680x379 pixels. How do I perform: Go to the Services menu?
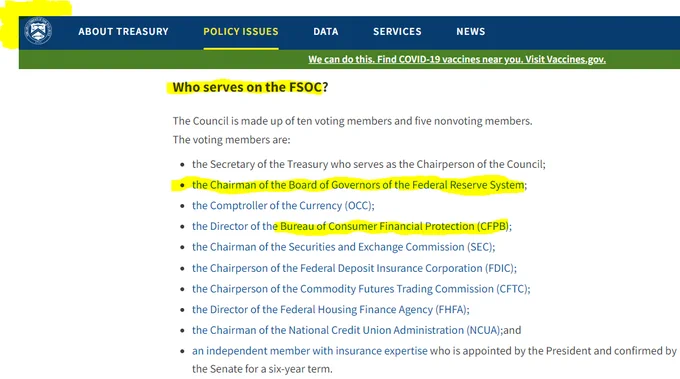pyautogui.click(x=397, y=32)
